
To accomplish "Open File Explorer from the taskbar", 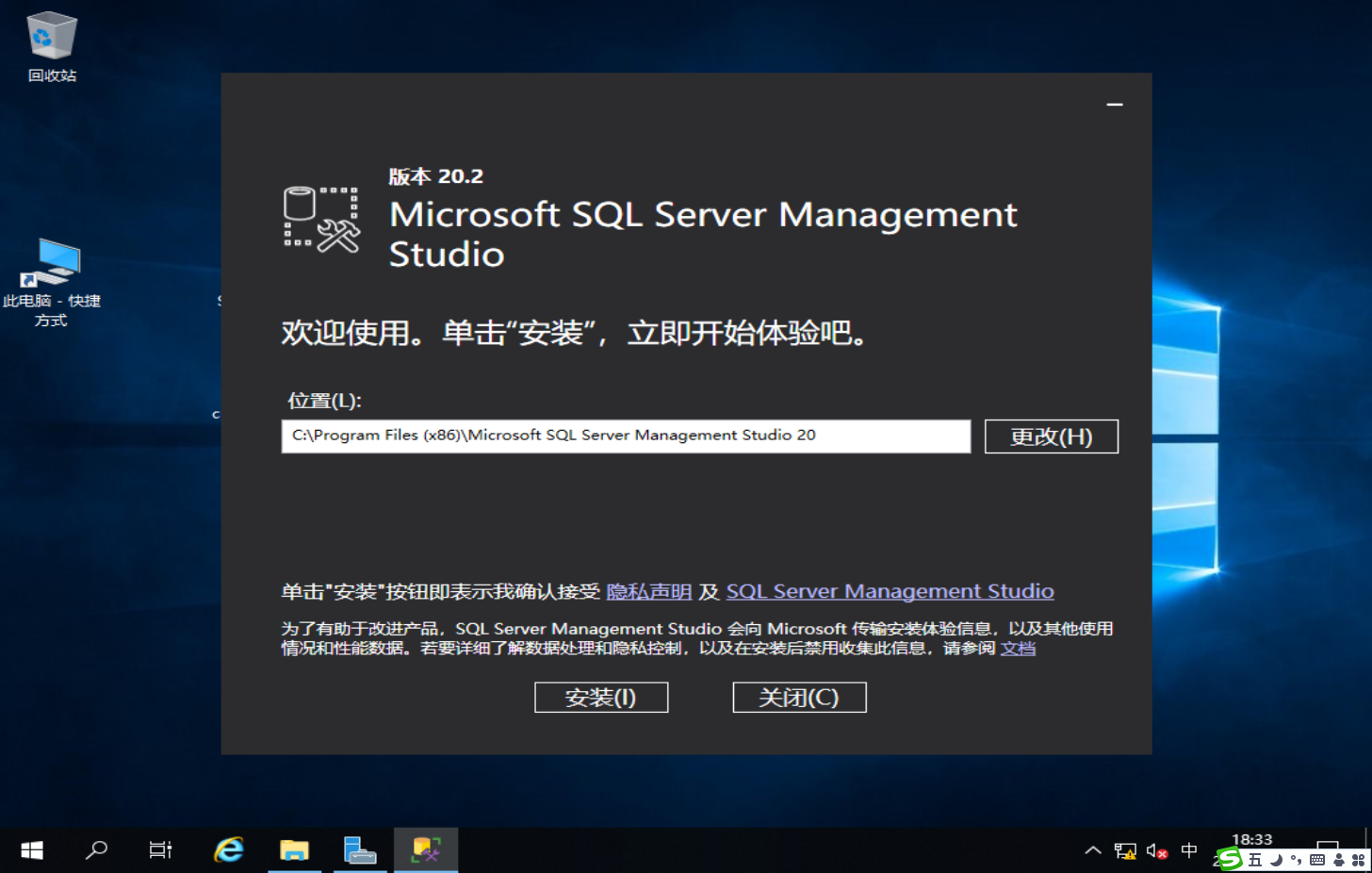I will pos(294,849).
